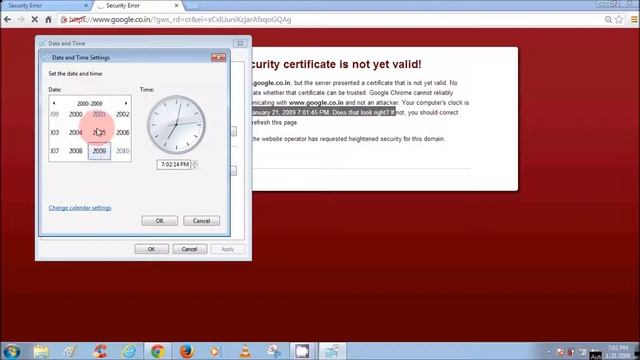Stop loading the page
Image resolution: width=640 pixels, height=360 pixels.
click(35, 20)
